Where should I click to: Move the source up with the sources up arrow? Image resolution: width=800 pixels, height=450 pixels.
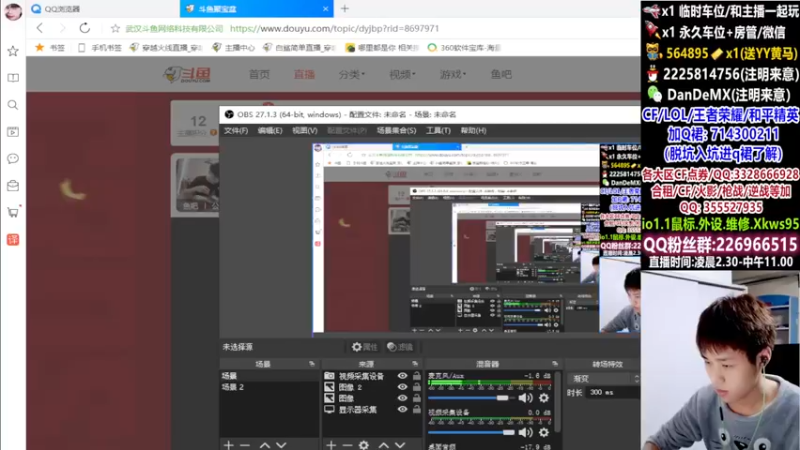pos(384,445)
